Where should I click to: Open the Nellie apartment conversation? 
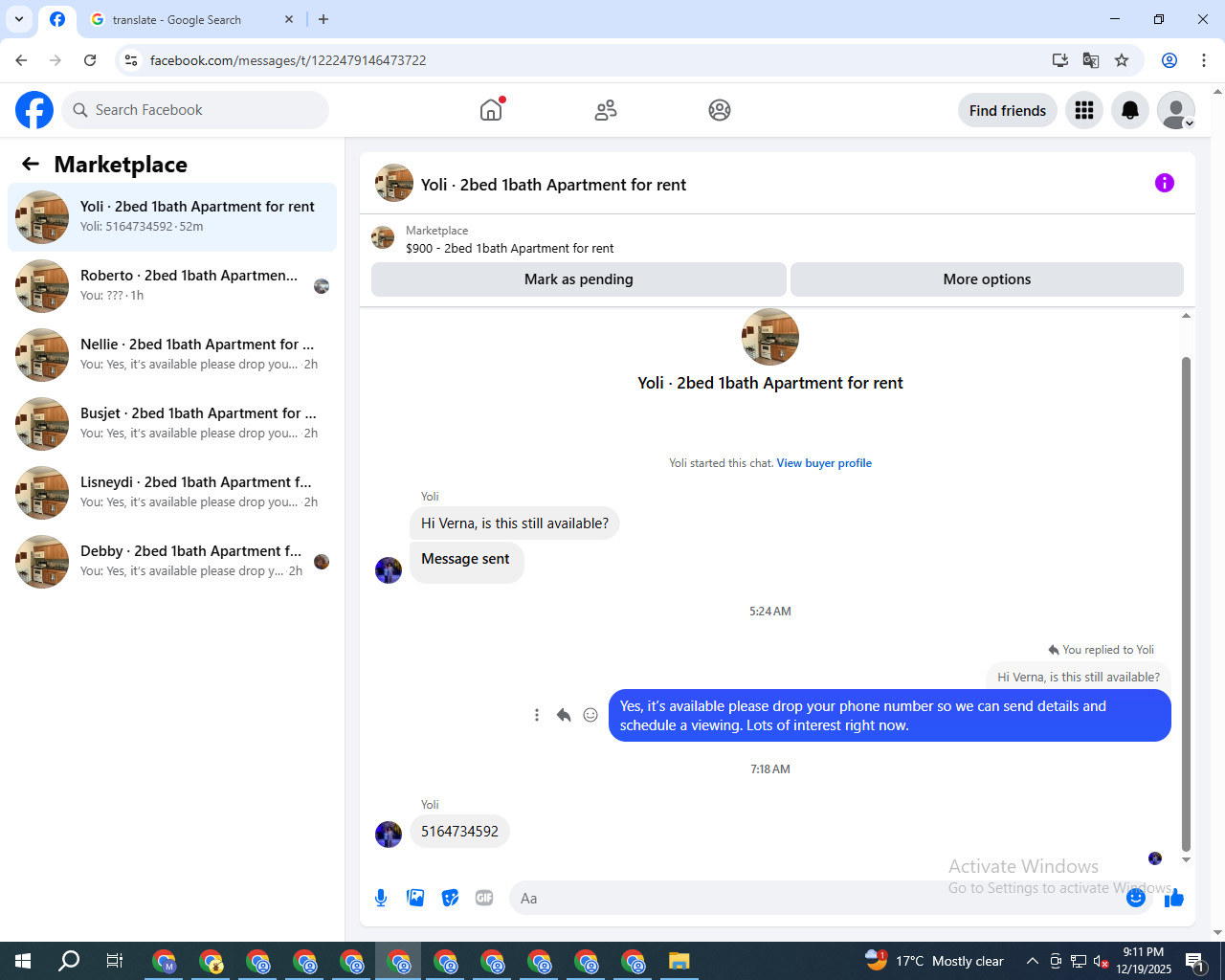(172, 355)
